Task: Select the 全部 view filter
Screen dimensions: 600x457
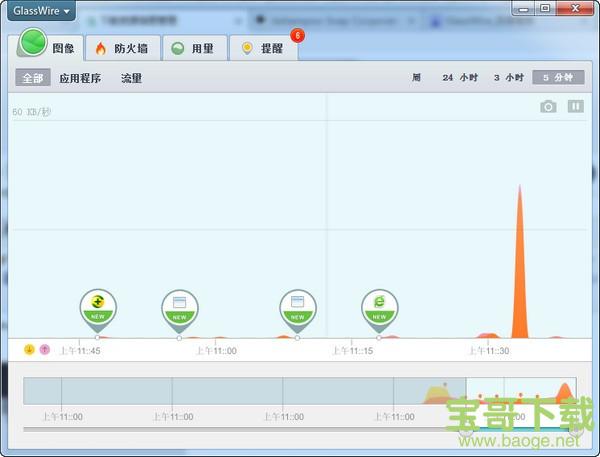Action: (33, 78)
